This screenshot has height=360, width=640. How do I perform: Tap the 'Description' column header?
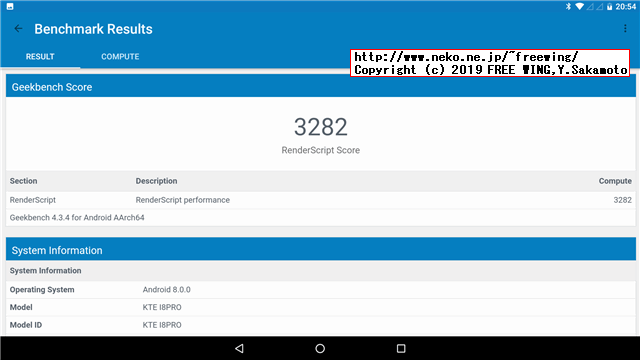156,181
